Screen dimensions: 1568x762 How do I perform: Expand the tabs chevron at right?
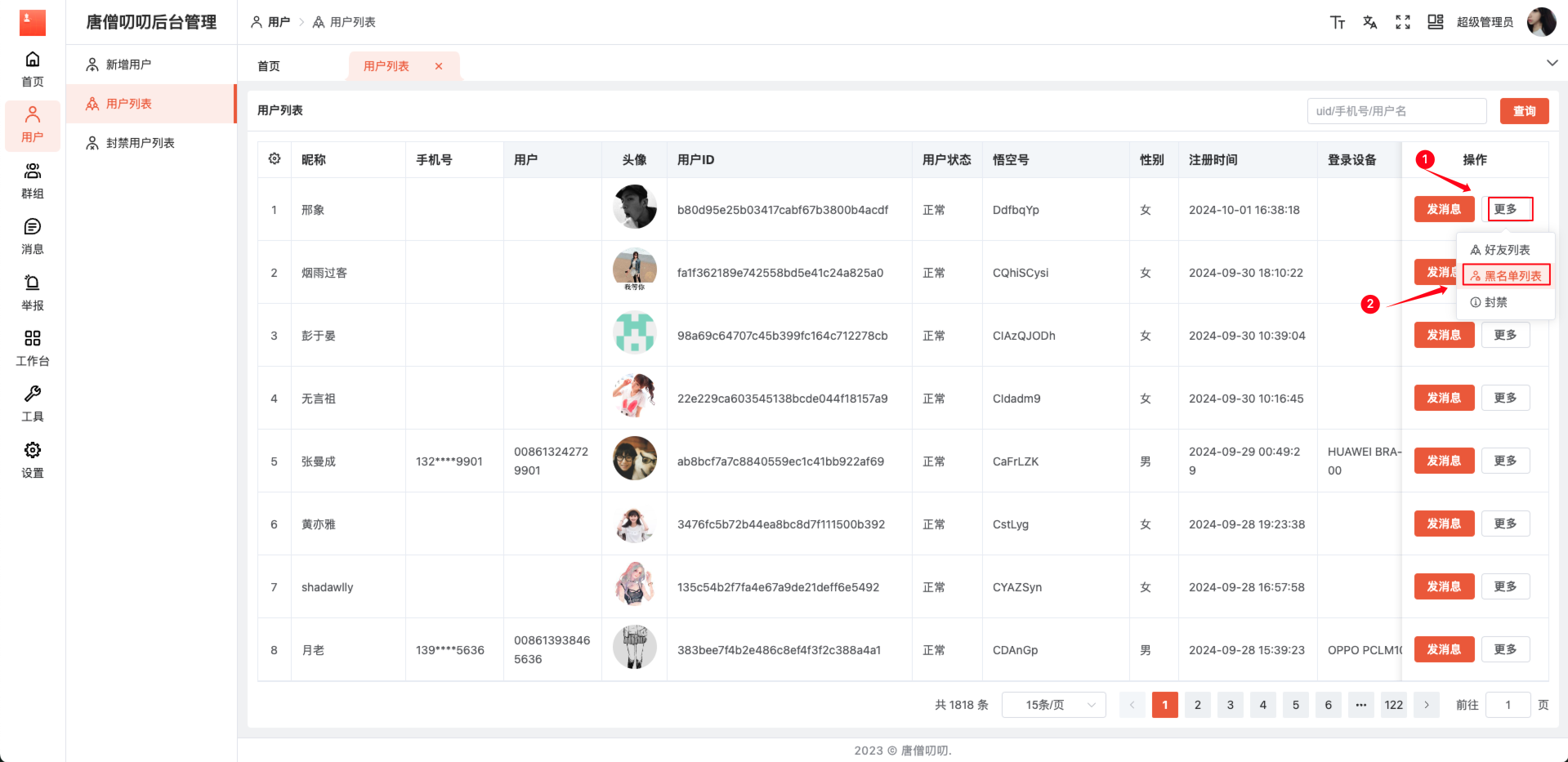click(x=1552, y=63)
